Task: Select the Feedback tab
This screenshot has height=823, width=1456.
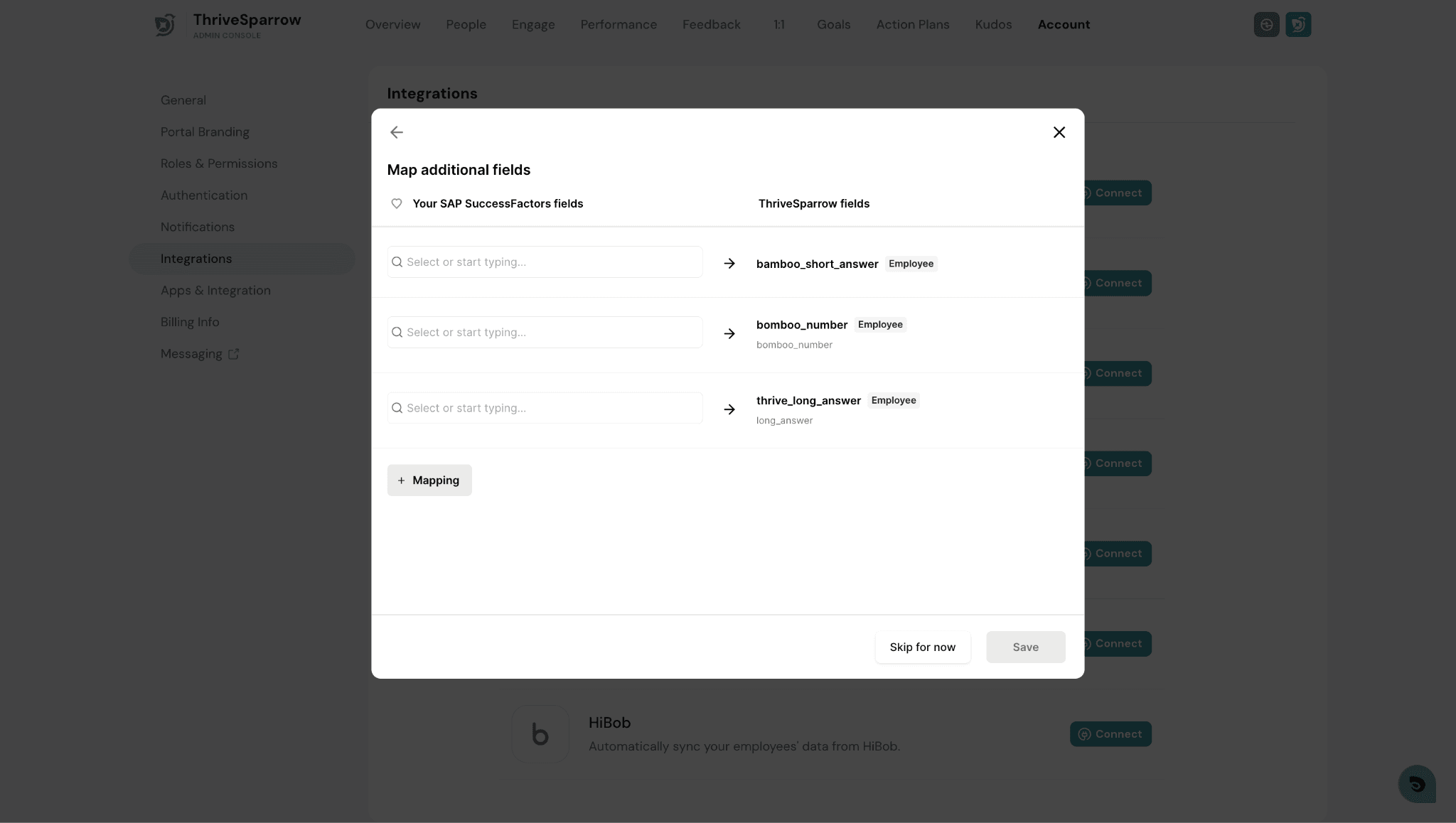Action: (712, 25)
